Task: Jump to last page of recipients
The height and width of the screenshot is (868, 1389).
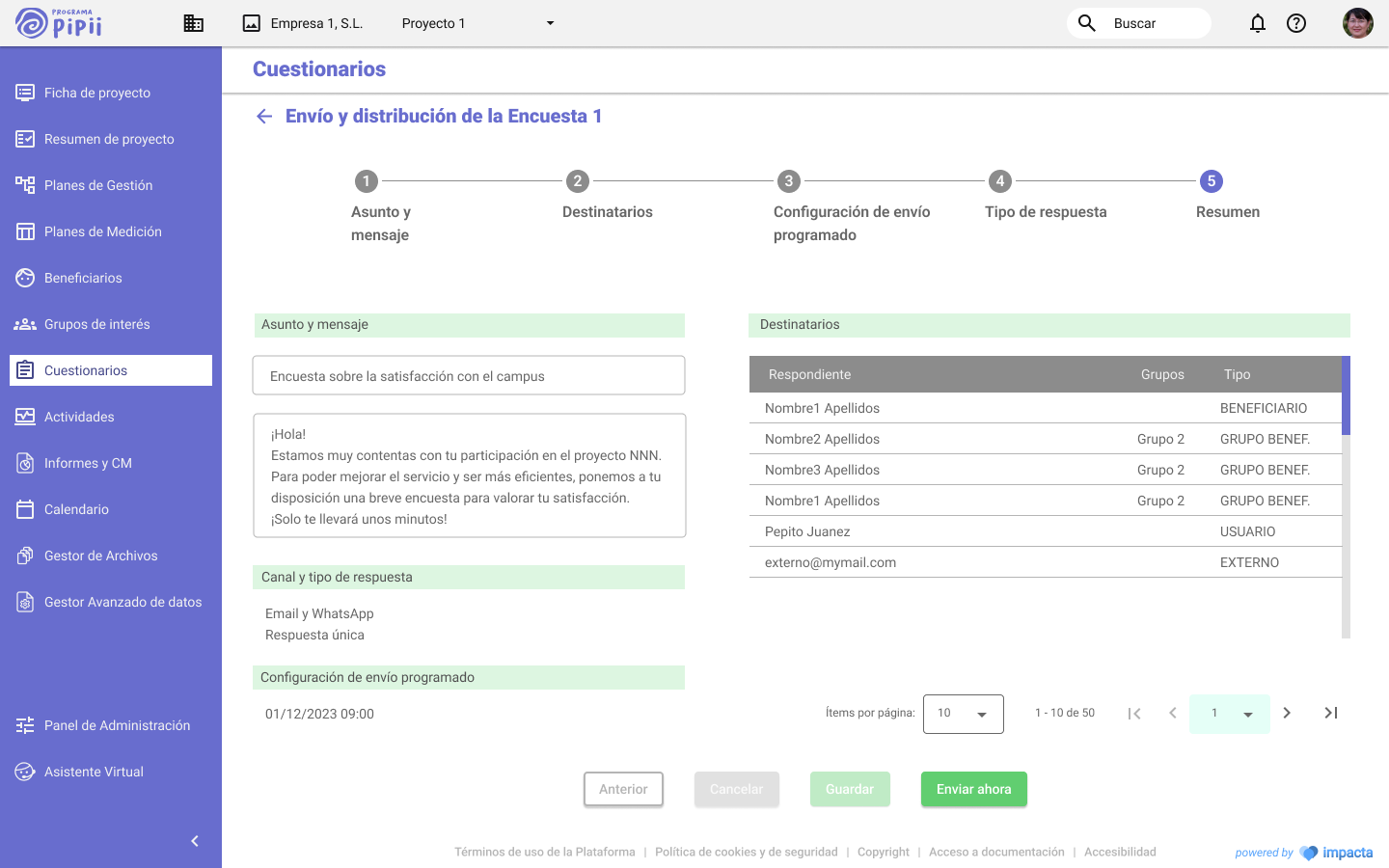Action: [x=1331, y=714]
